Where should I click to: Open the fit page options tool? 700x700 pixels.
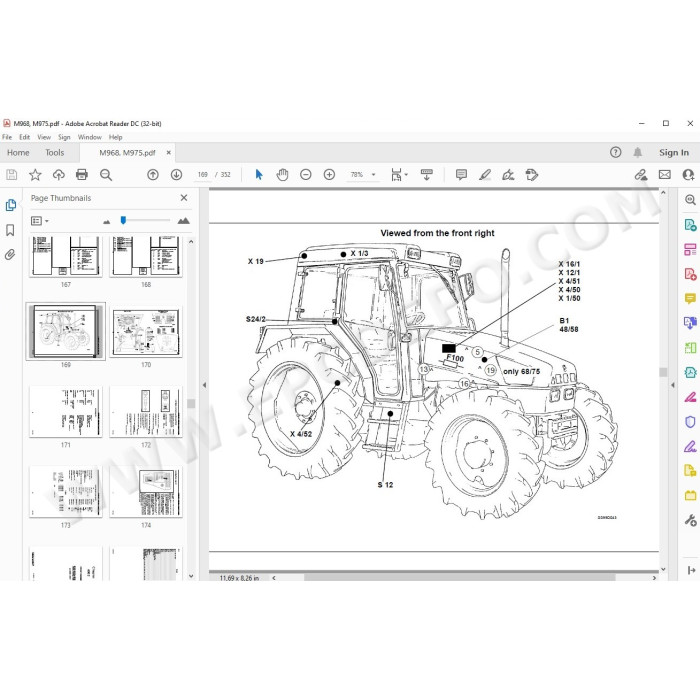[x=399, y=175]
